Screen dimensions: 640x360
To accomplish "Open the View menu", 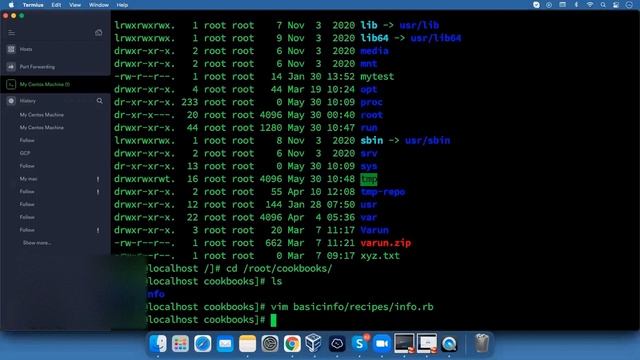I will 75,5.
